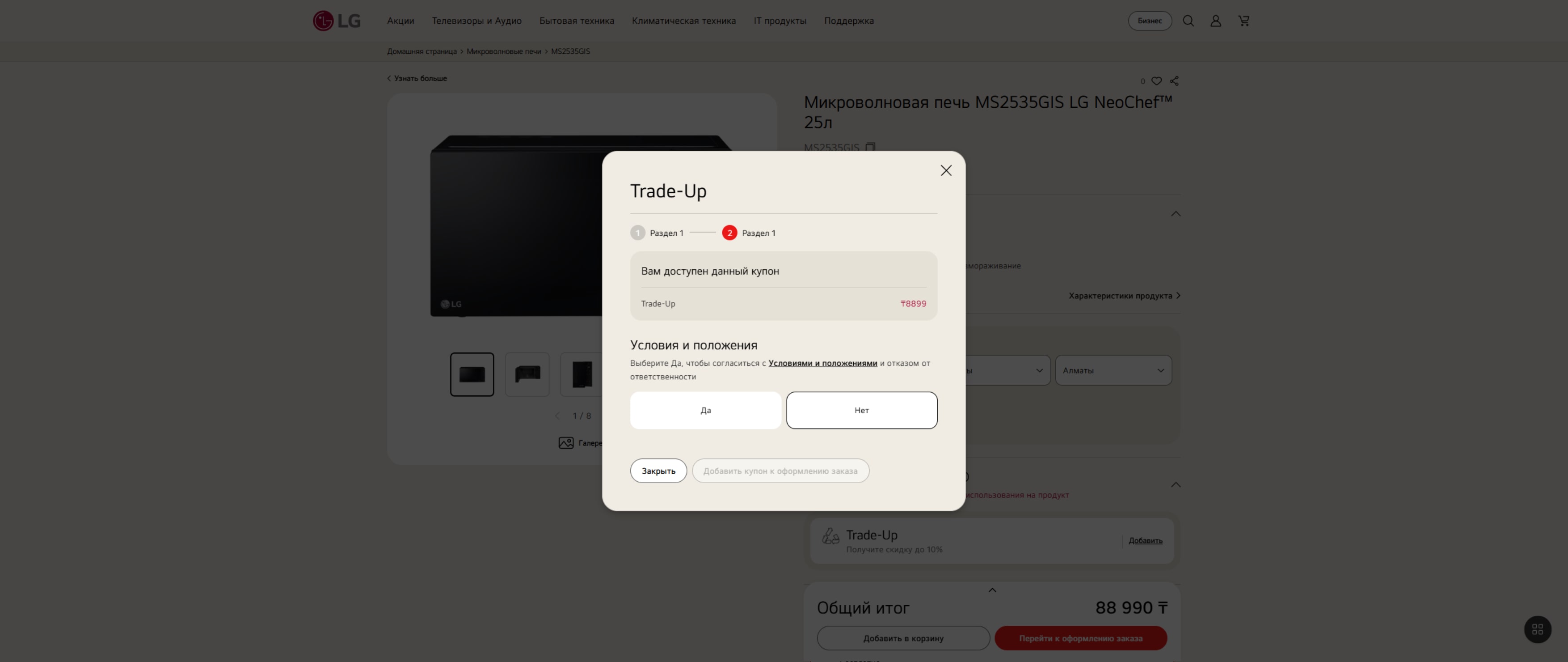Open the user account icon

click(x=1216, y=21)
